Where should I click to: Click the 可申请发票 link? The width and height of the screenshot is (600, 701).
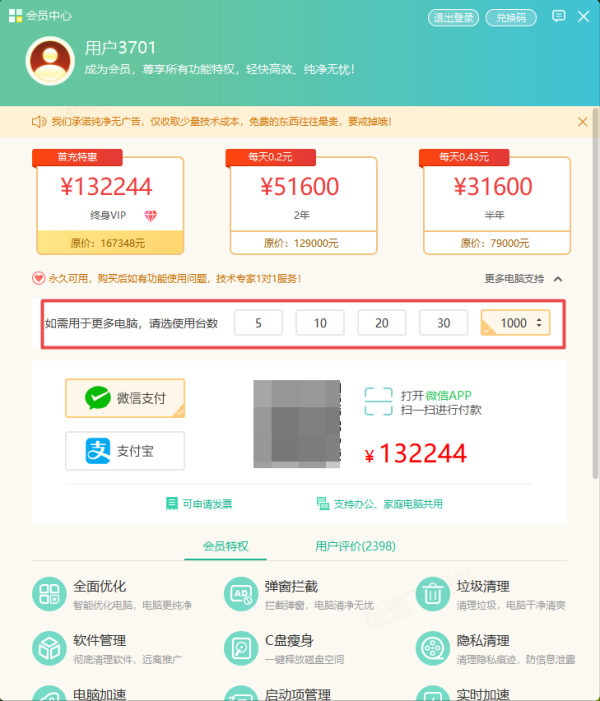(x=207, y=504)
